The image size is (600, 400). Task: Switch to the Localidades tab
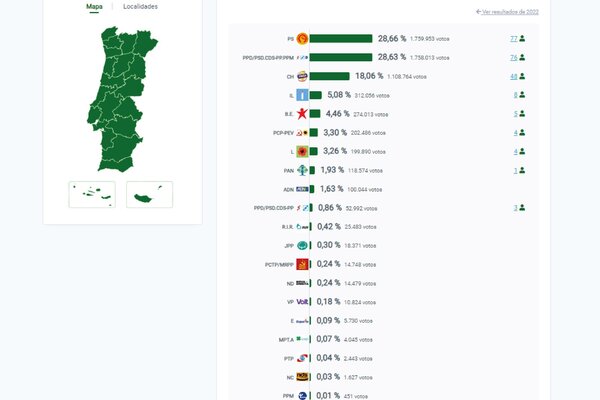click(140, 7)
